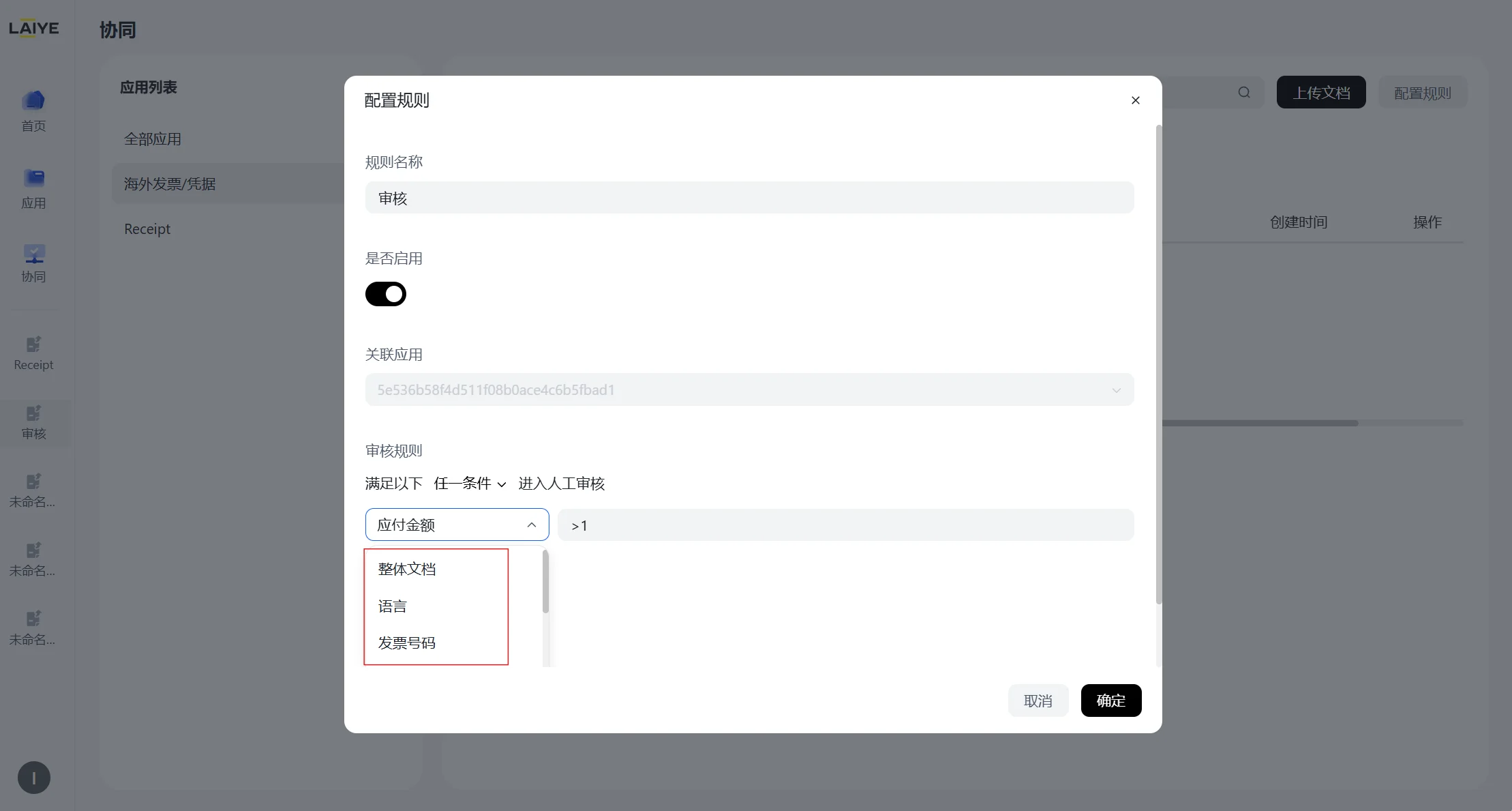
Task: Click the 规则名称 input containing 审核
Action: 749,198
